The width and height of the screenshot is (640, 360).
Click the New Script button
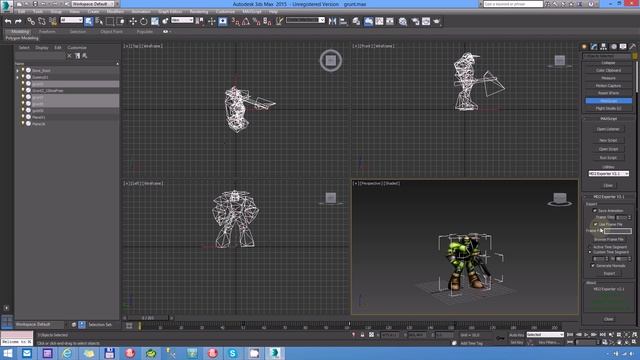click(x=608, y=140)
